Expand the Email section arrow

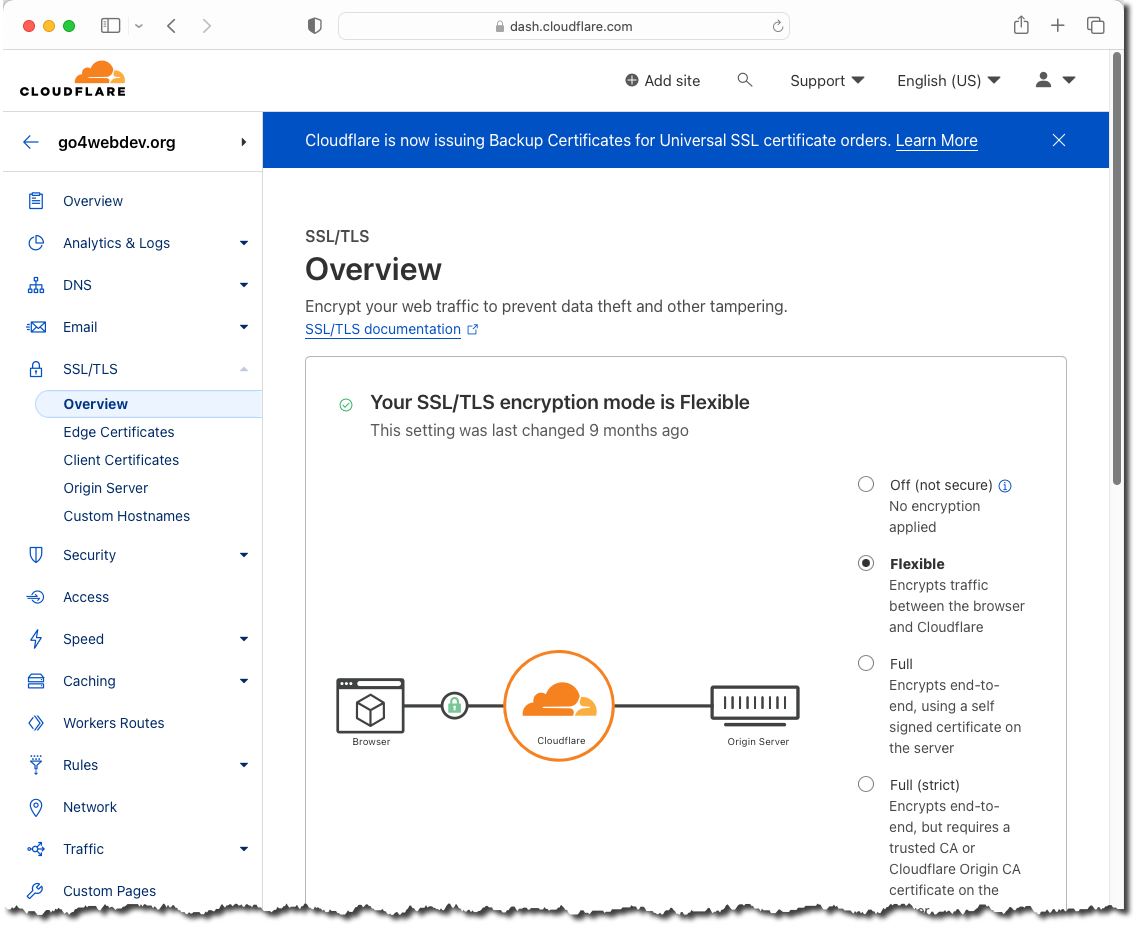coord(244,327)
